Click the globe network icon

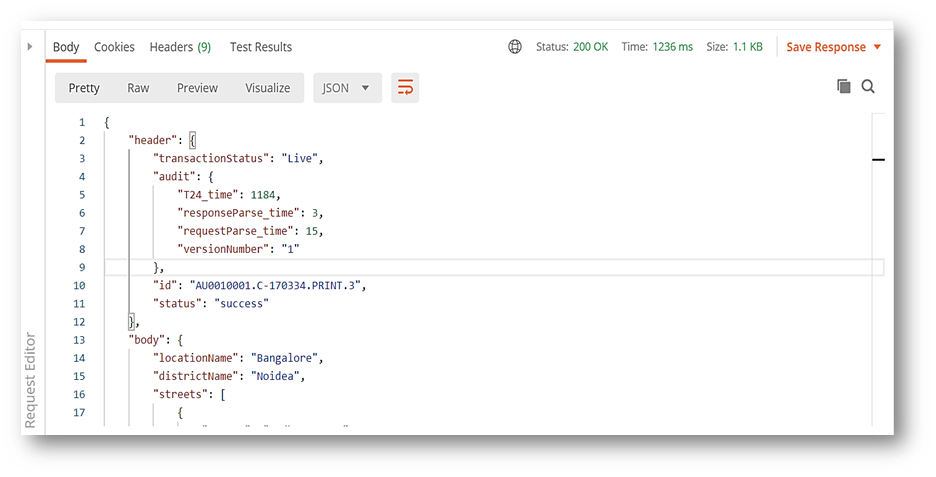[515, 47]
